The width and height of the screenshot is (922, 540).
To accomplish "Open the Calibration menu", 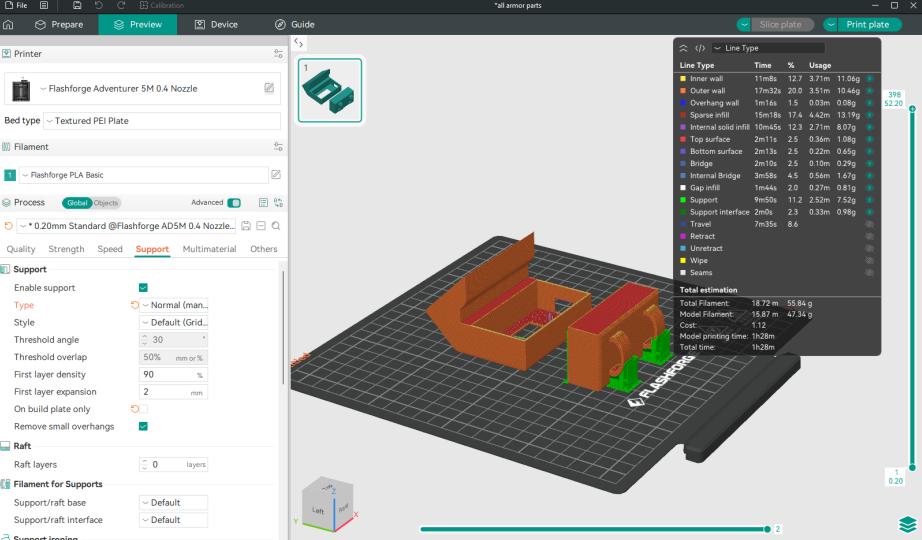I will pos(162,5).
